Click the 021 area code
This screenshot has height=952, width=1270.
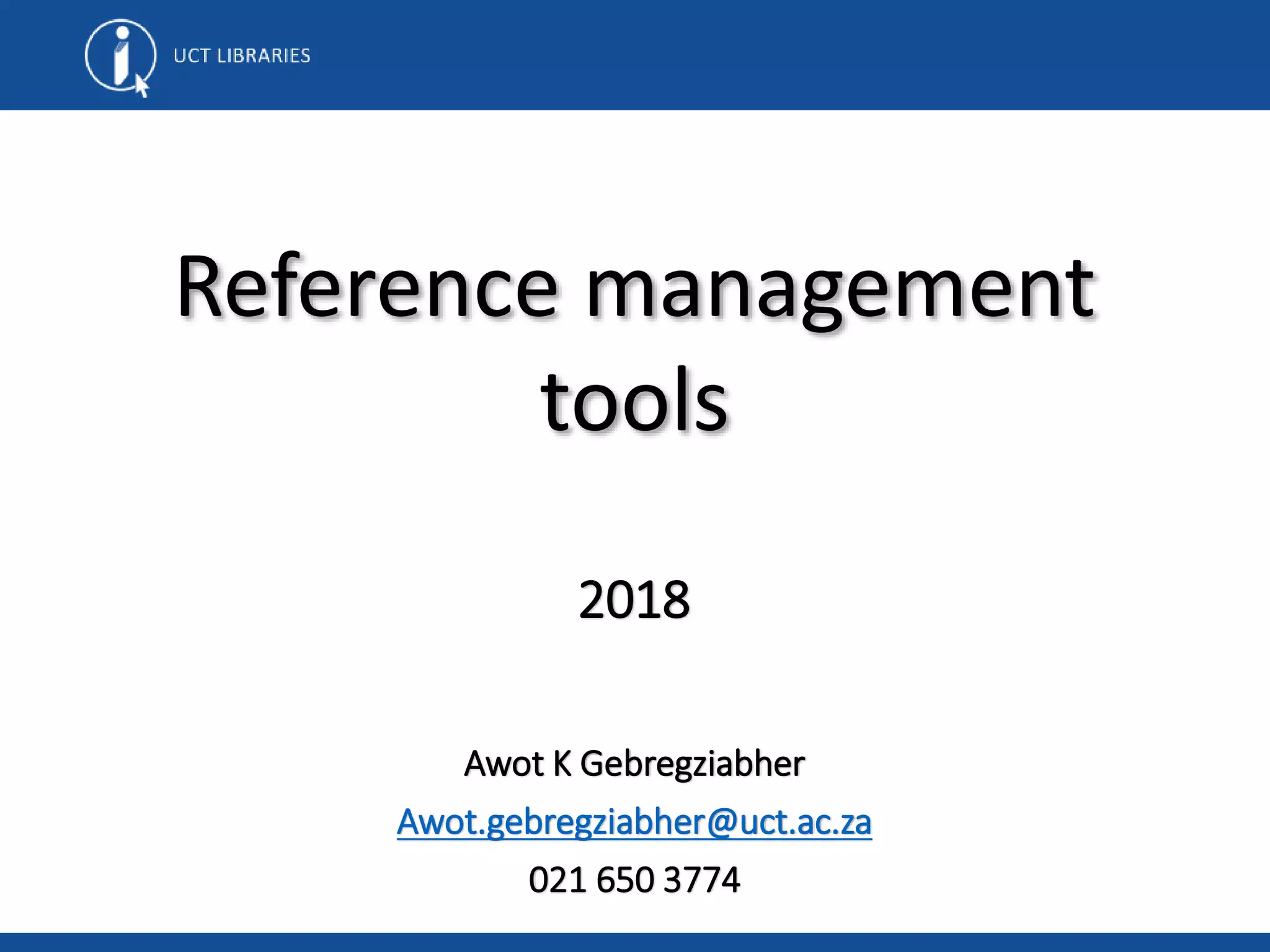[x=557, y=879]
